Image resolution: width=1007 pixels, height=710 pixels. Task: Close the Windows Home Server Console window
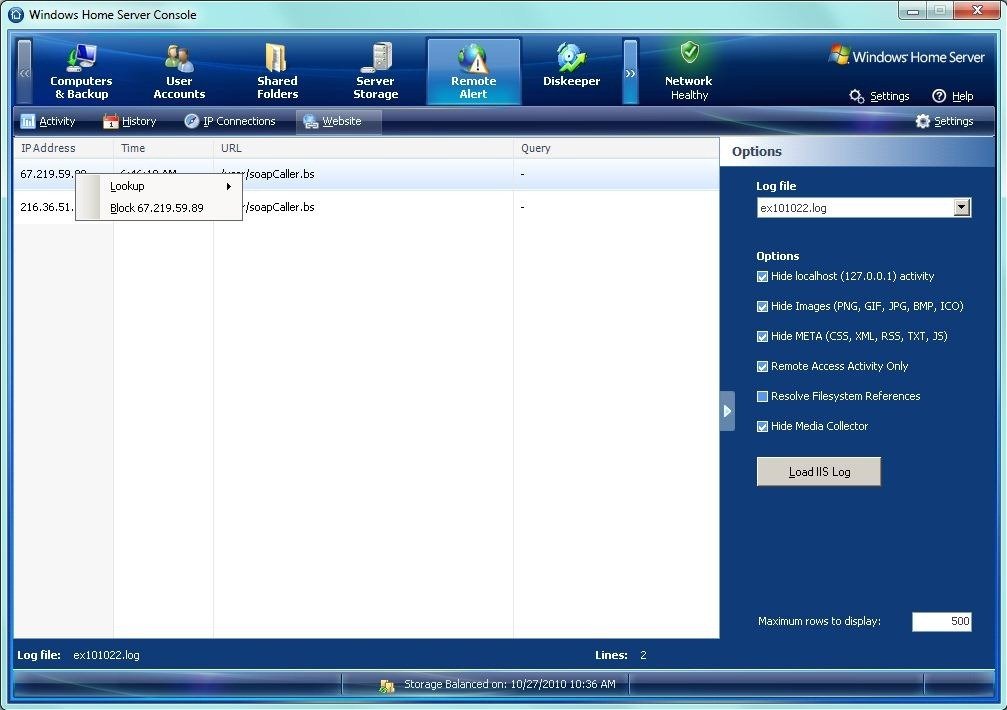[977, 10]
